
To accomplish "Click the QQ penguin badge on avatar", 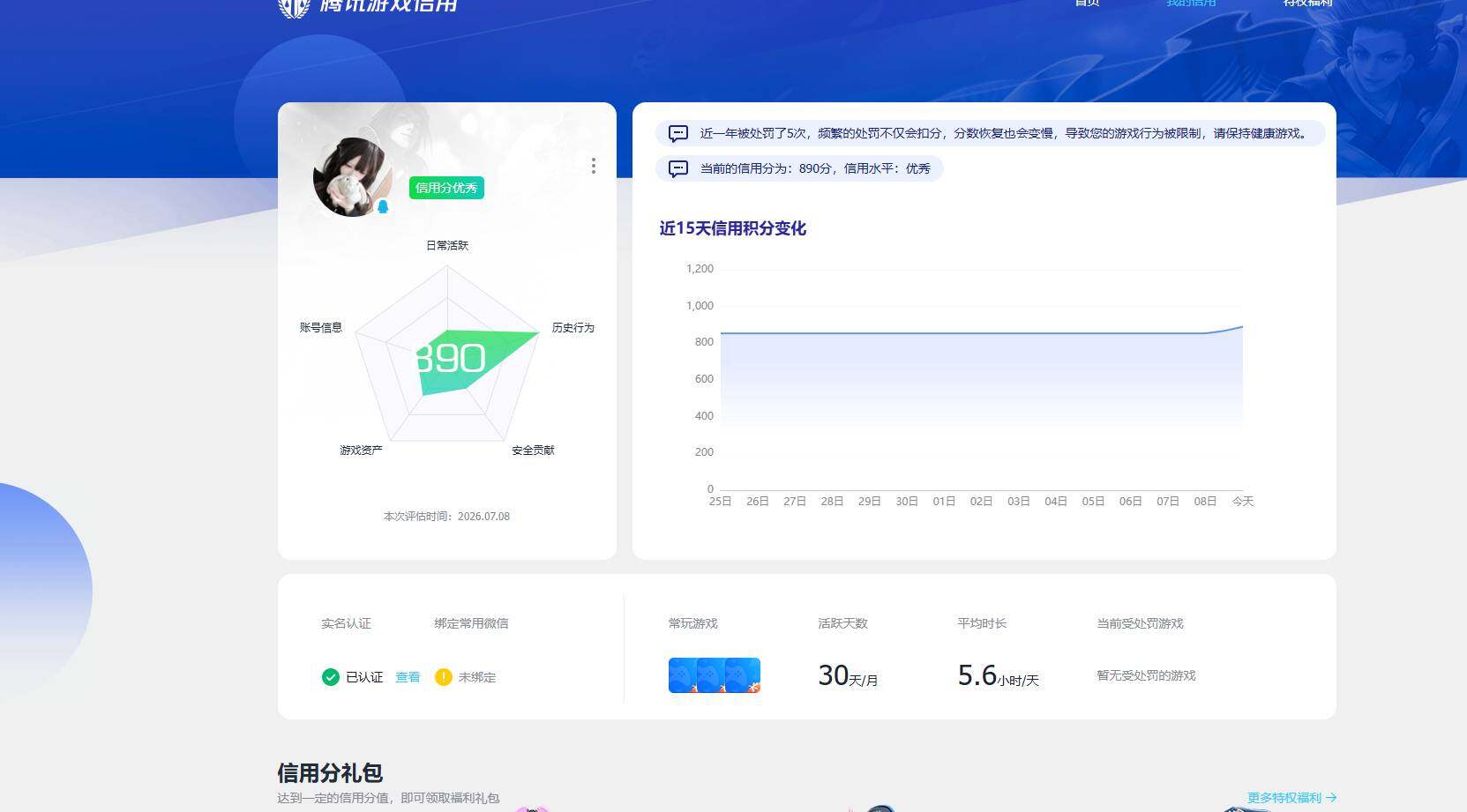I will pyautogui.click(x=383, y=206).
